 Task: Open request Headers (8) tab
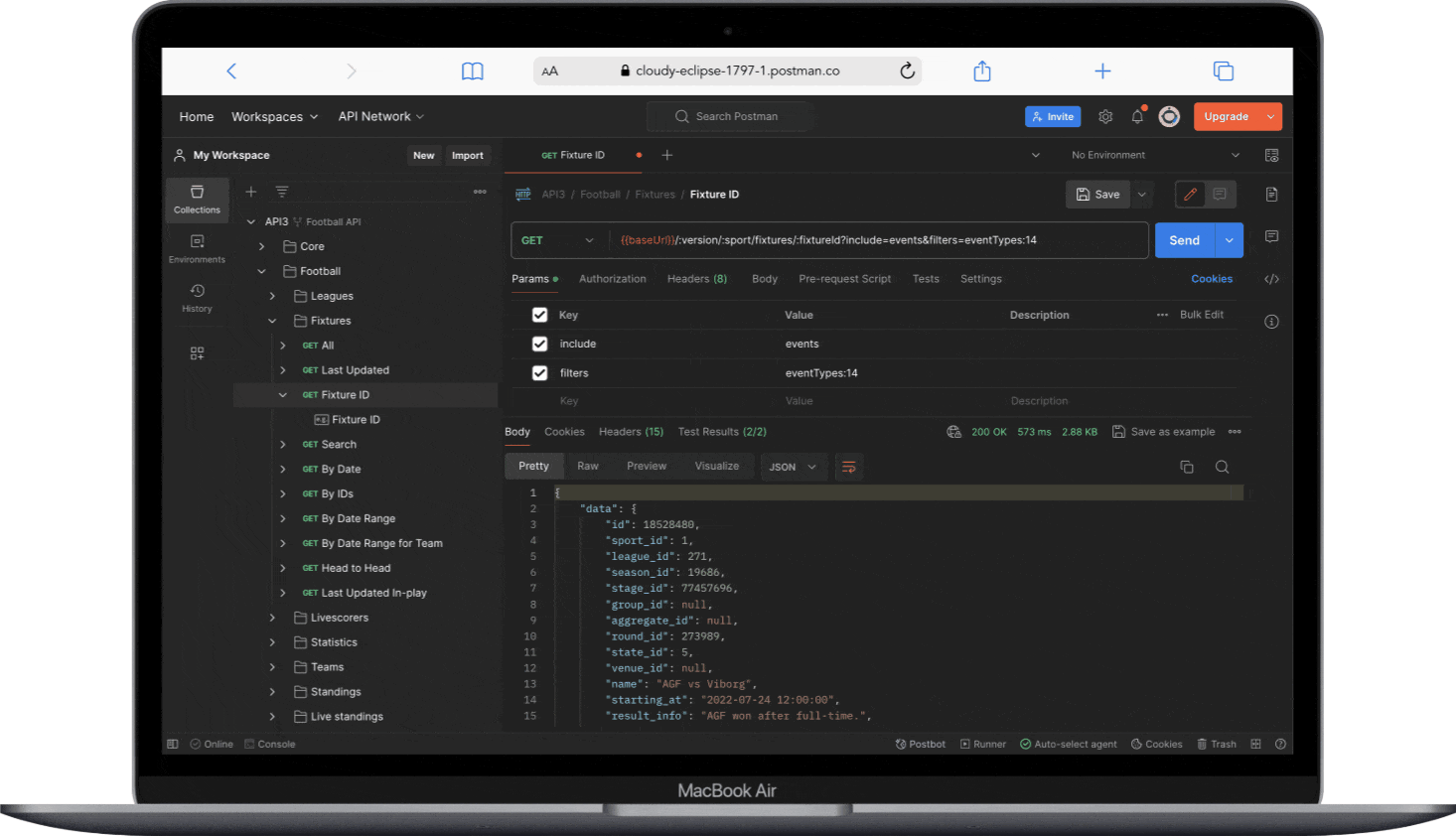[697, 279]
